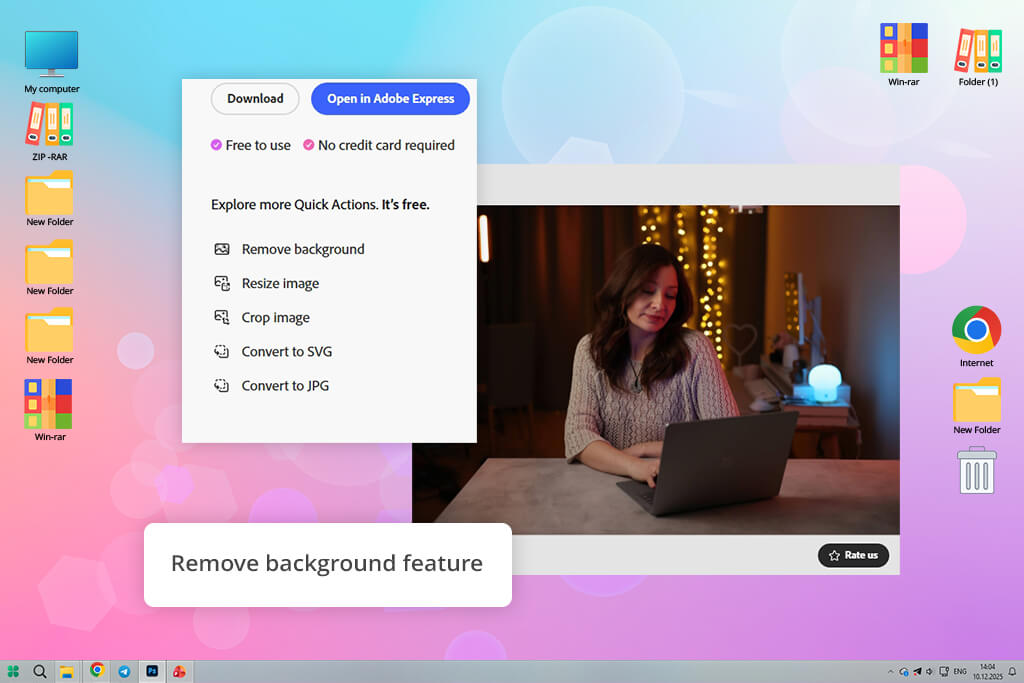Click the Convert to SVG icon
The image size is (1024, 683).
[x=222, y=351]
